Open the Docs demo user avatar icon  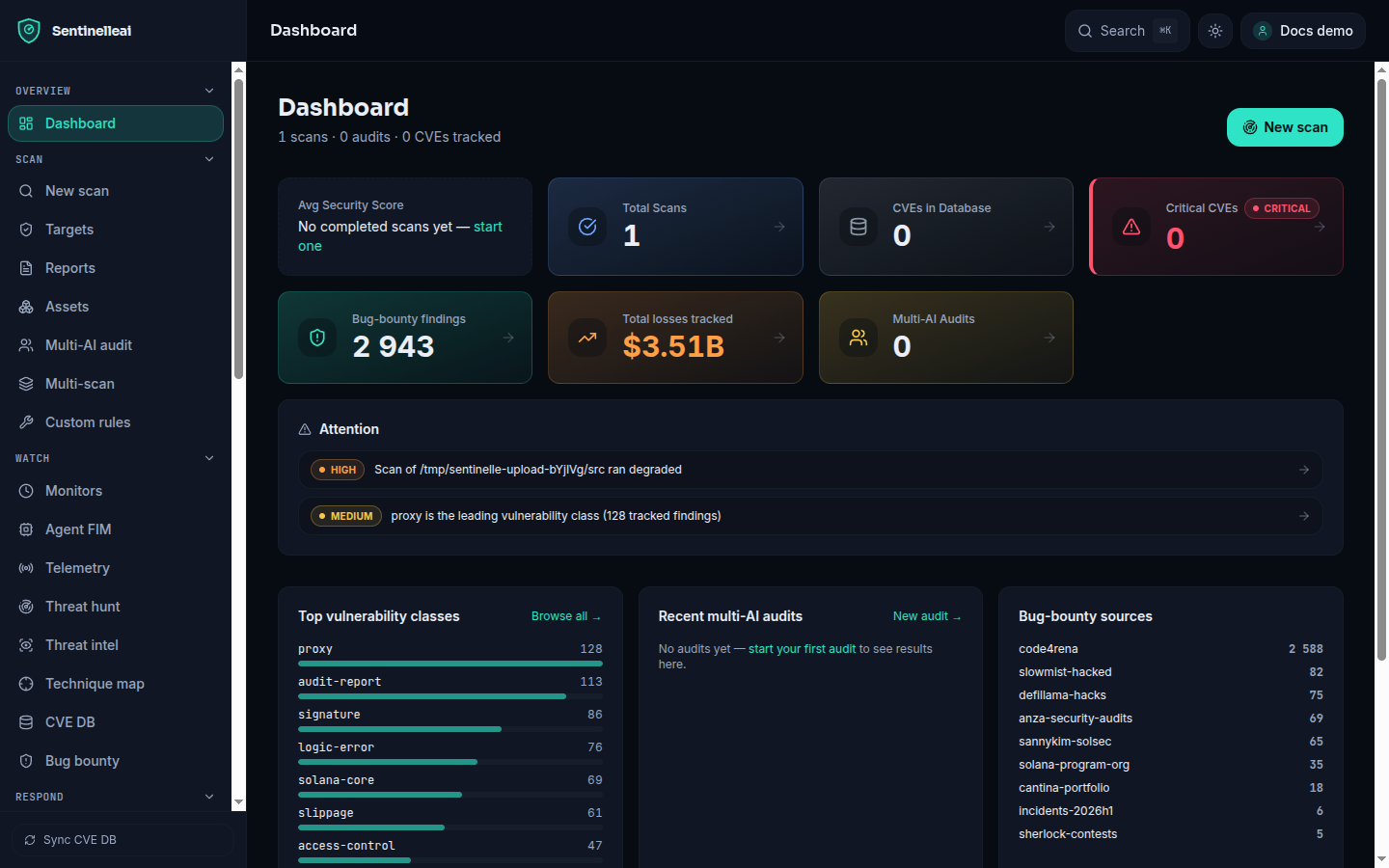click(1263, 31)
